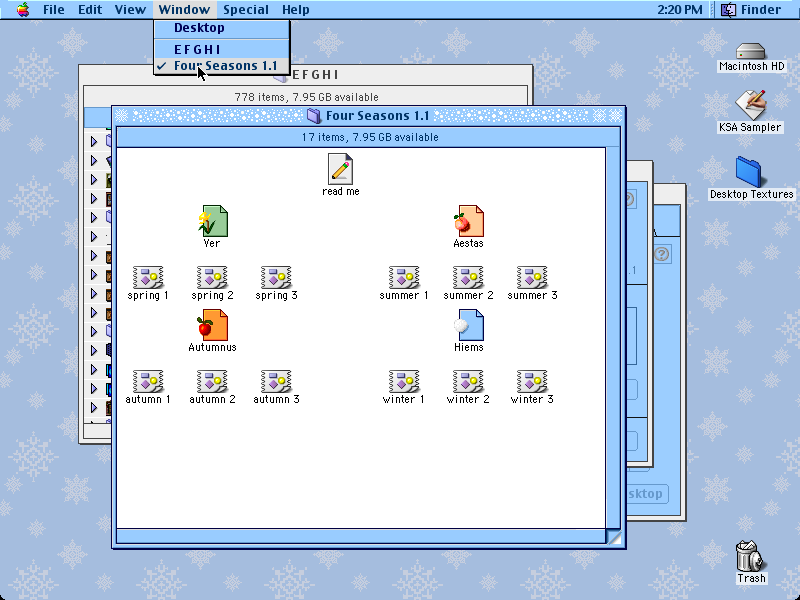Viewport: 800px width, 600px height.
Task: Select the spring 2 pattern file
Action: [x=212, y=283]
